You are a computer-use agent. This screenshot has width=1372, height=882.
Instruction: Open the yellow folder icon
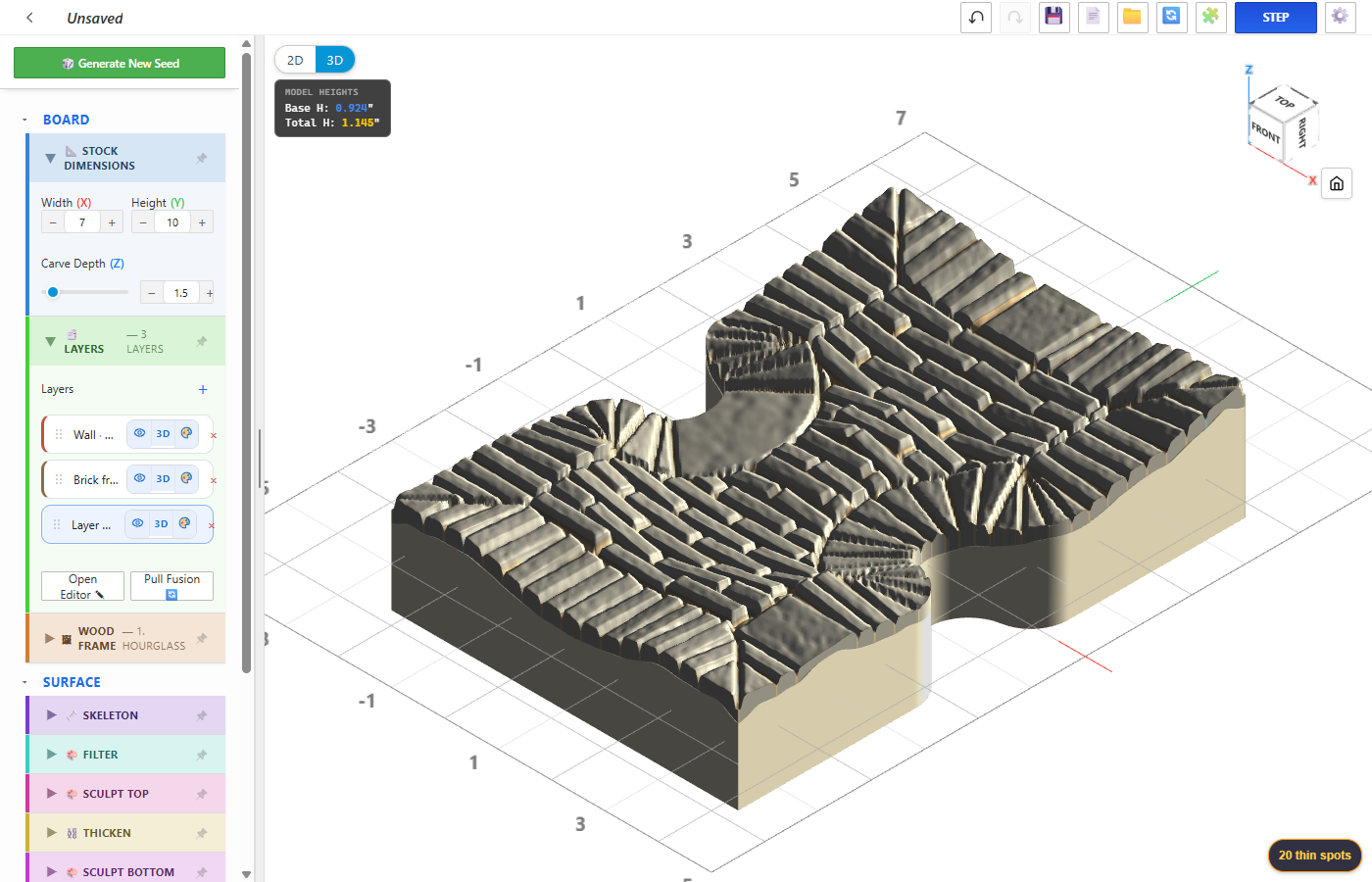1132,18
